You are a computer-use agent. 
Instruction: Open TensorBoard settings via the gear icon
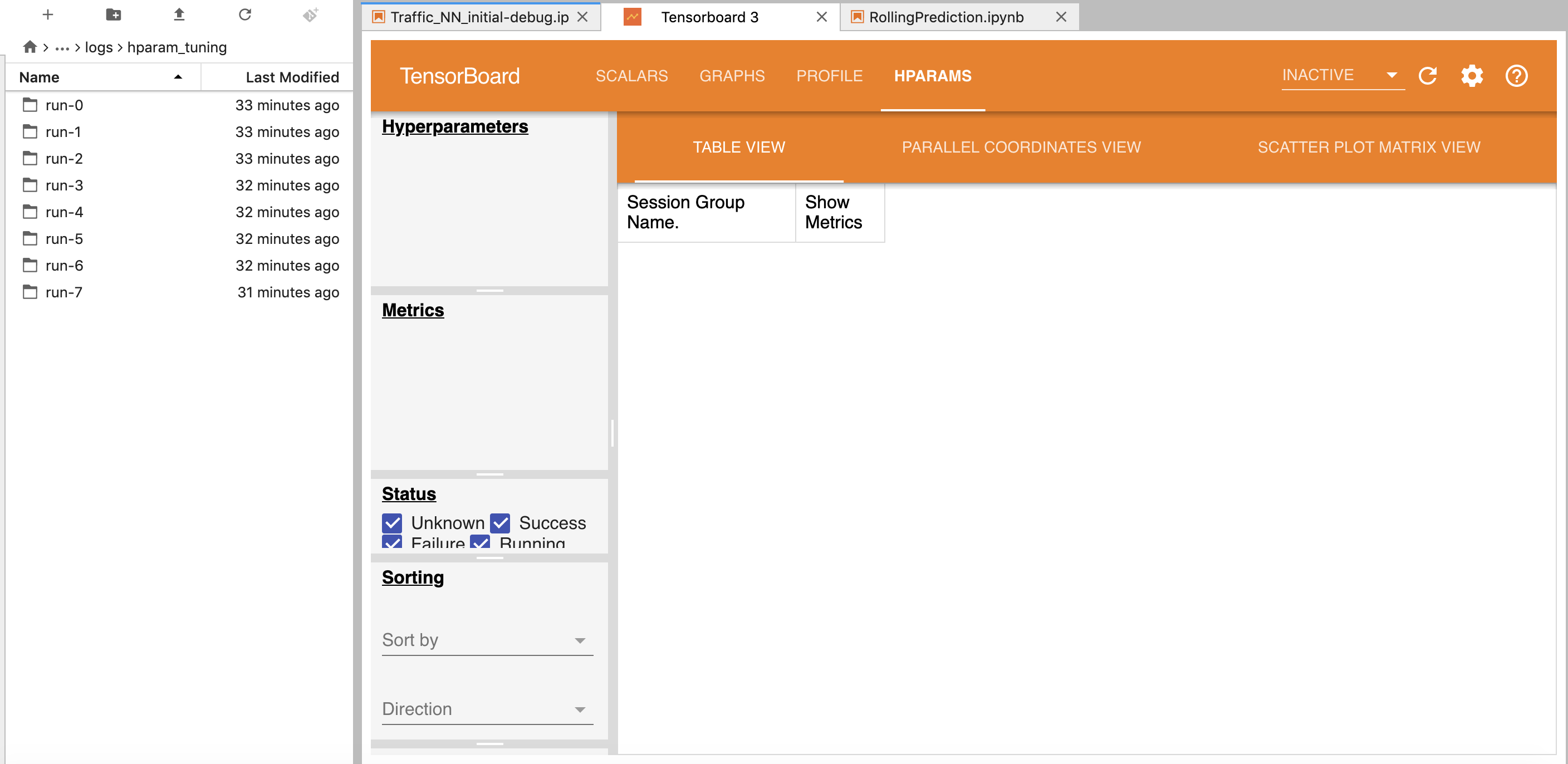point(1472,76)
